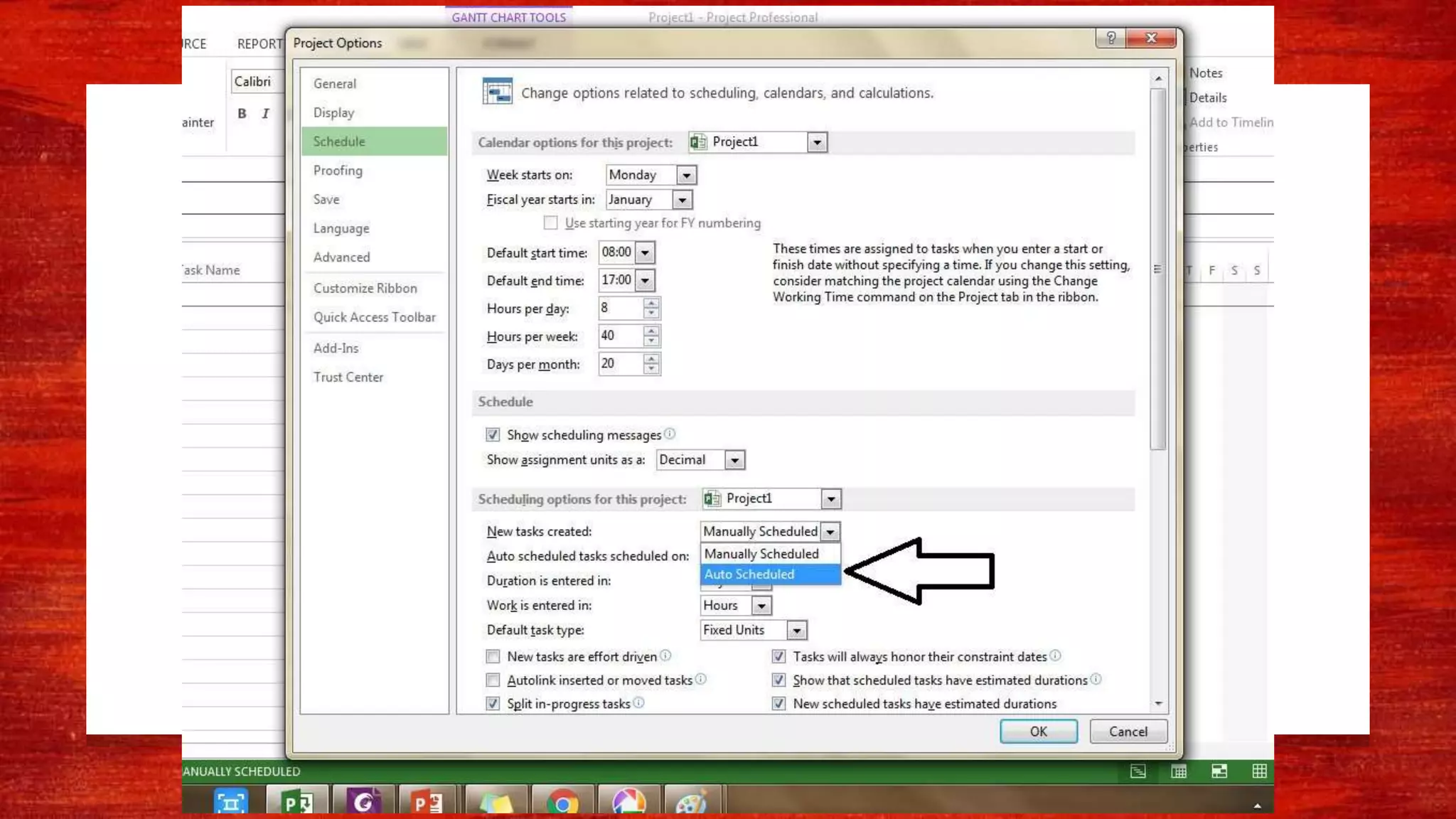Enable New tasks are effort driven
This screenshot has width=1456, height=819.
(493, 656)
